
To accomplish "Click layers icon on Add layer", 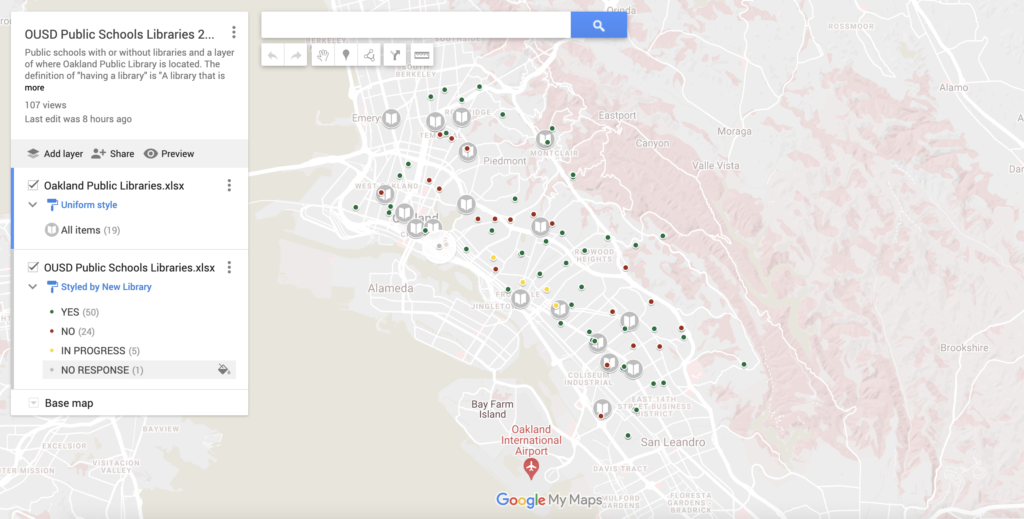I will (x=33, y=153).
